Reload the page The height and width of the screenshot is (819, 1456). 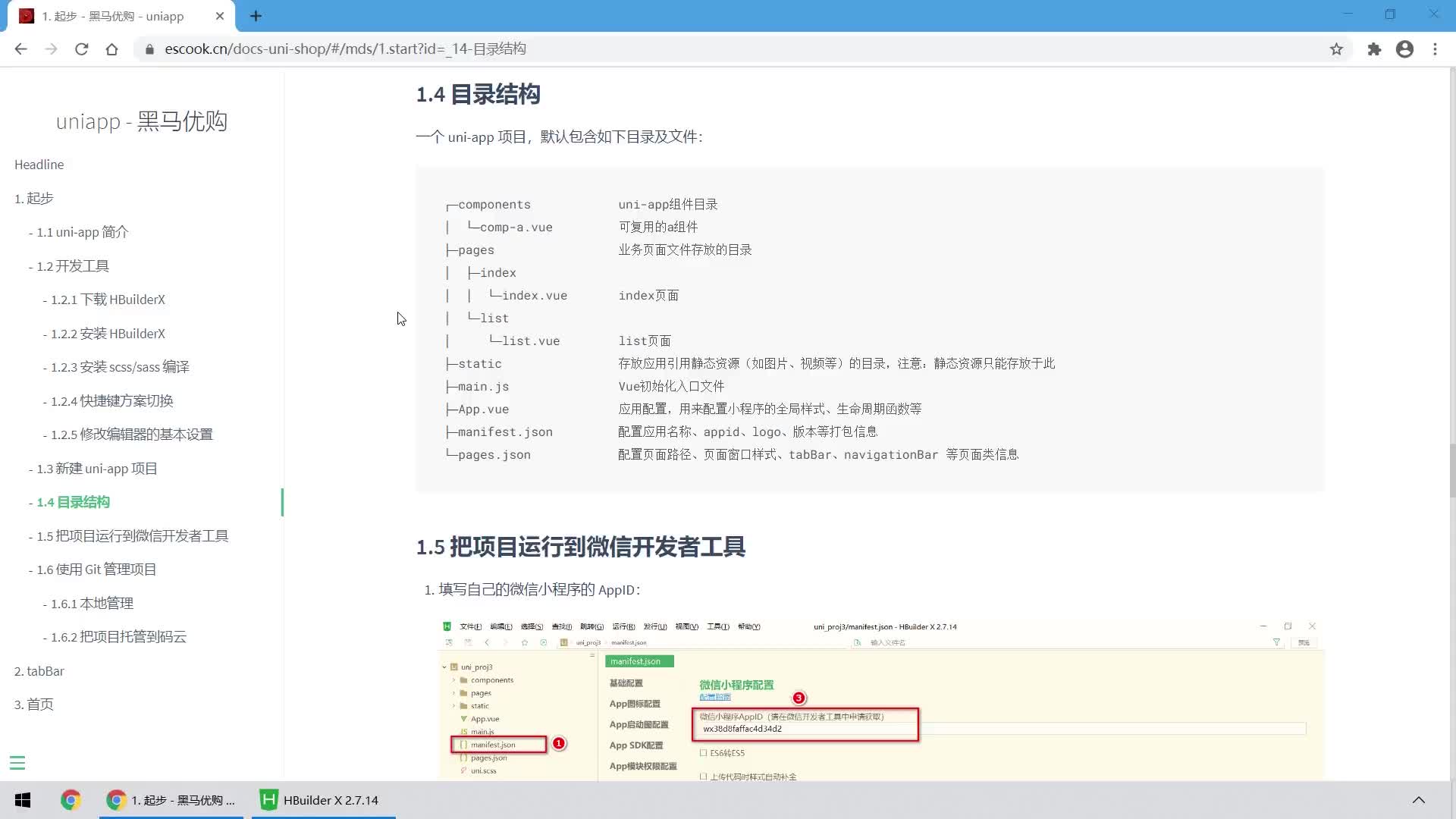[82, 49]
